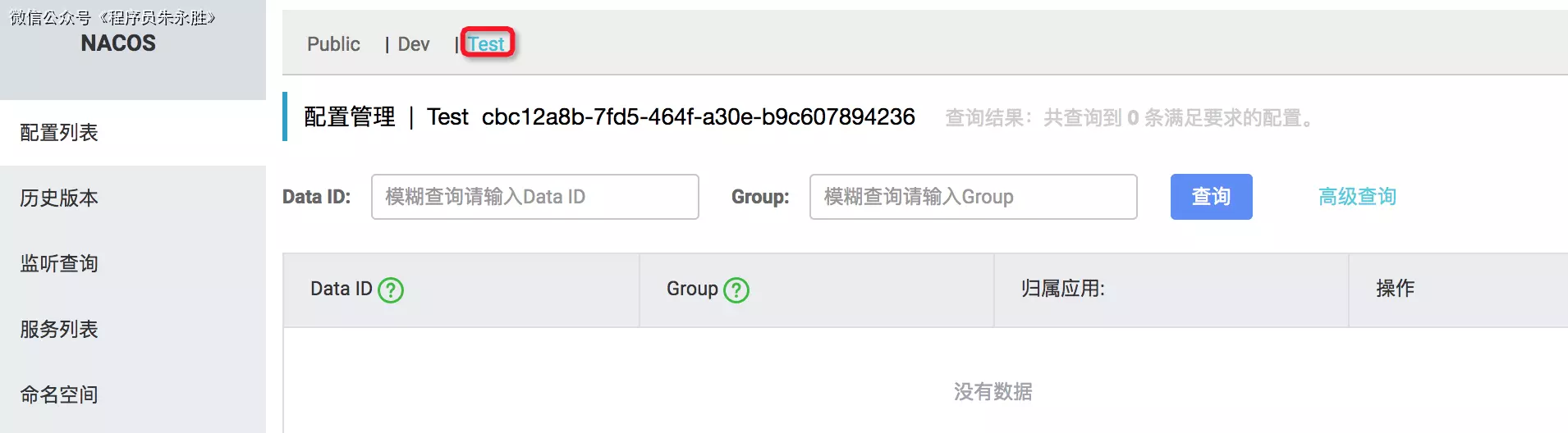Go to 监听查询 in the sidebar

tap(59, 264)
